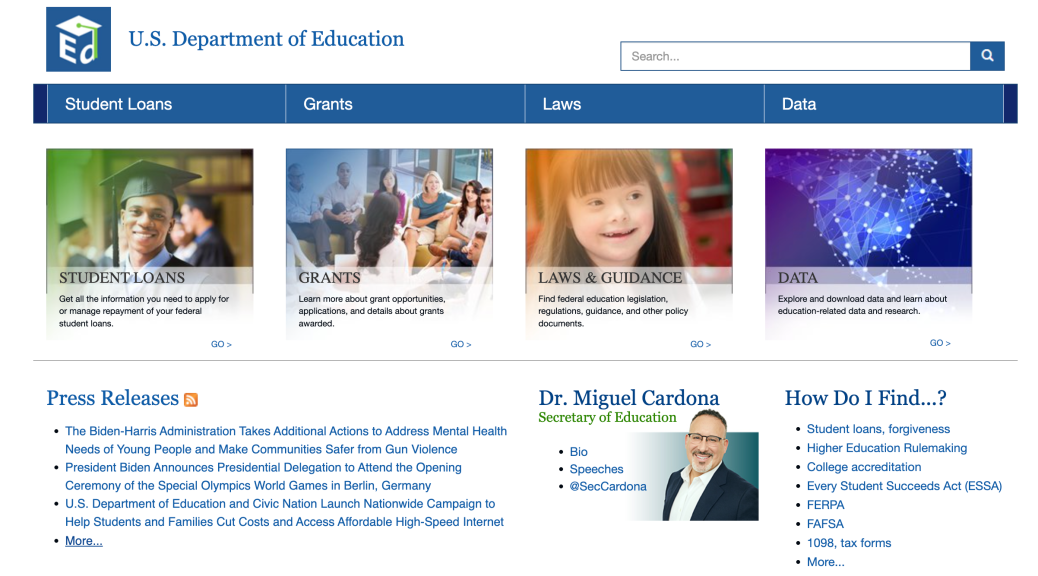Viewport: 1038px width, 576px height.
Task: Click GO > under Student Loans card
Action: (221, 344)
